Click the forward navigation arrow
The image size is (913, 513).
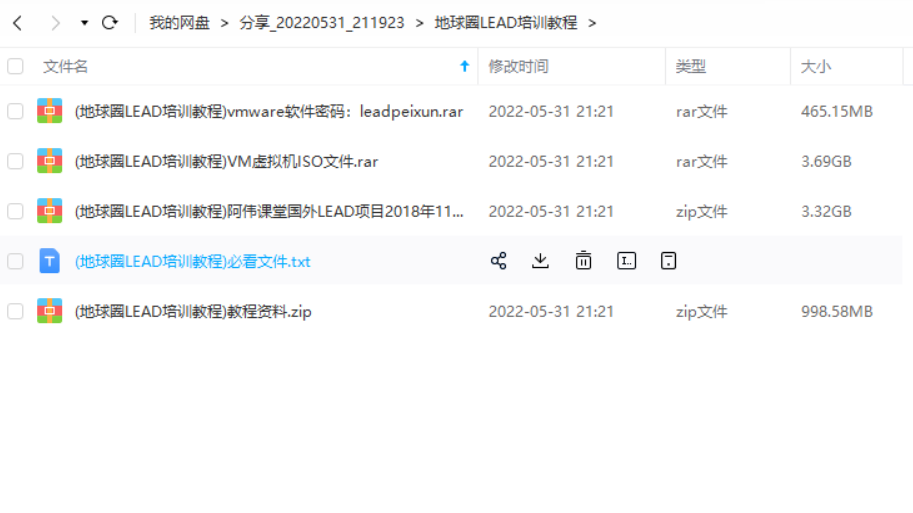pos(55,23)
